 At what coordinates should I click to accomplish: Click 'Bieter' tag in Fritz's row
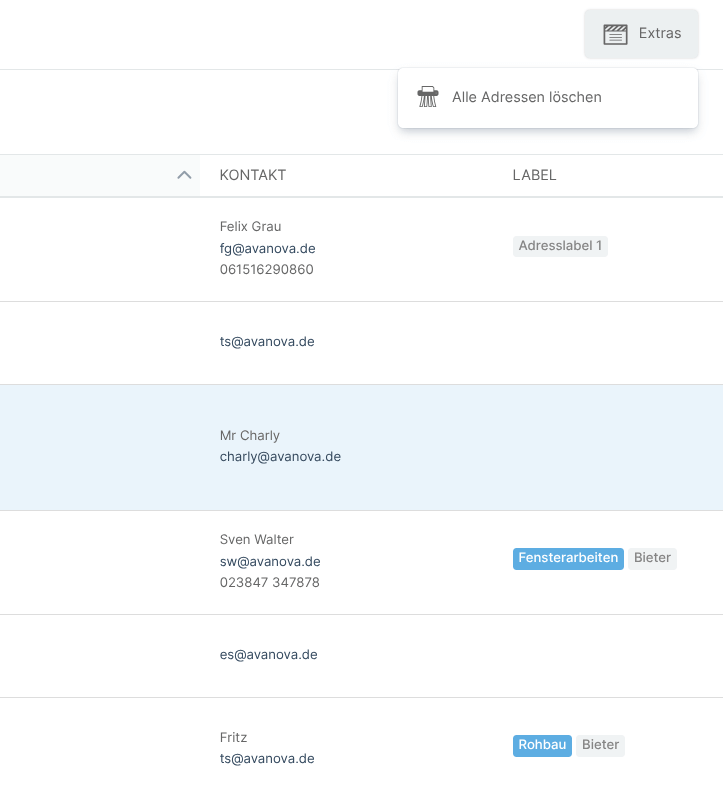[600, 745]
